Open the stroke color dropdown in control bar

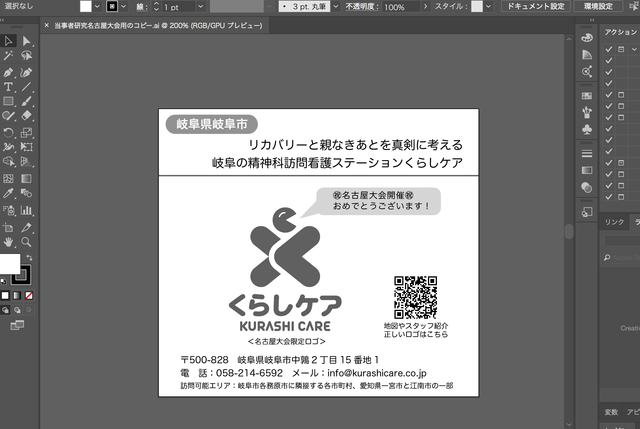(x=123, y=7)
